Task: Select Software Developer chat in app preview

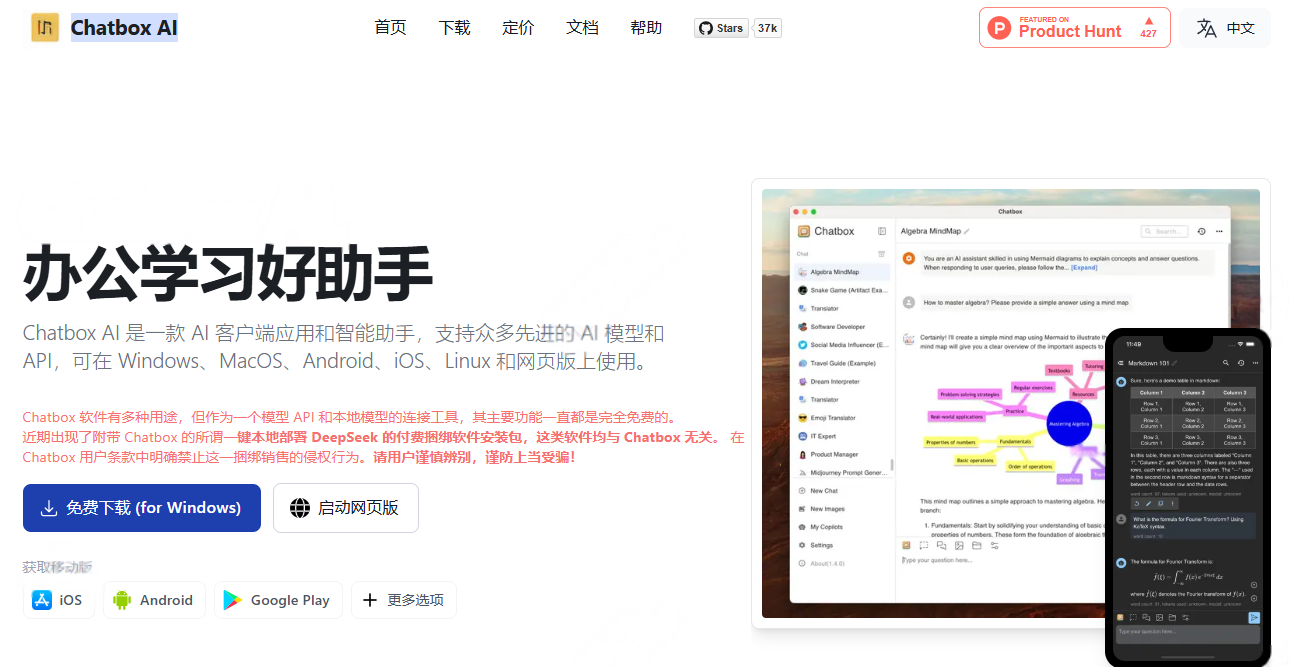Action: (x=841, y=327)
